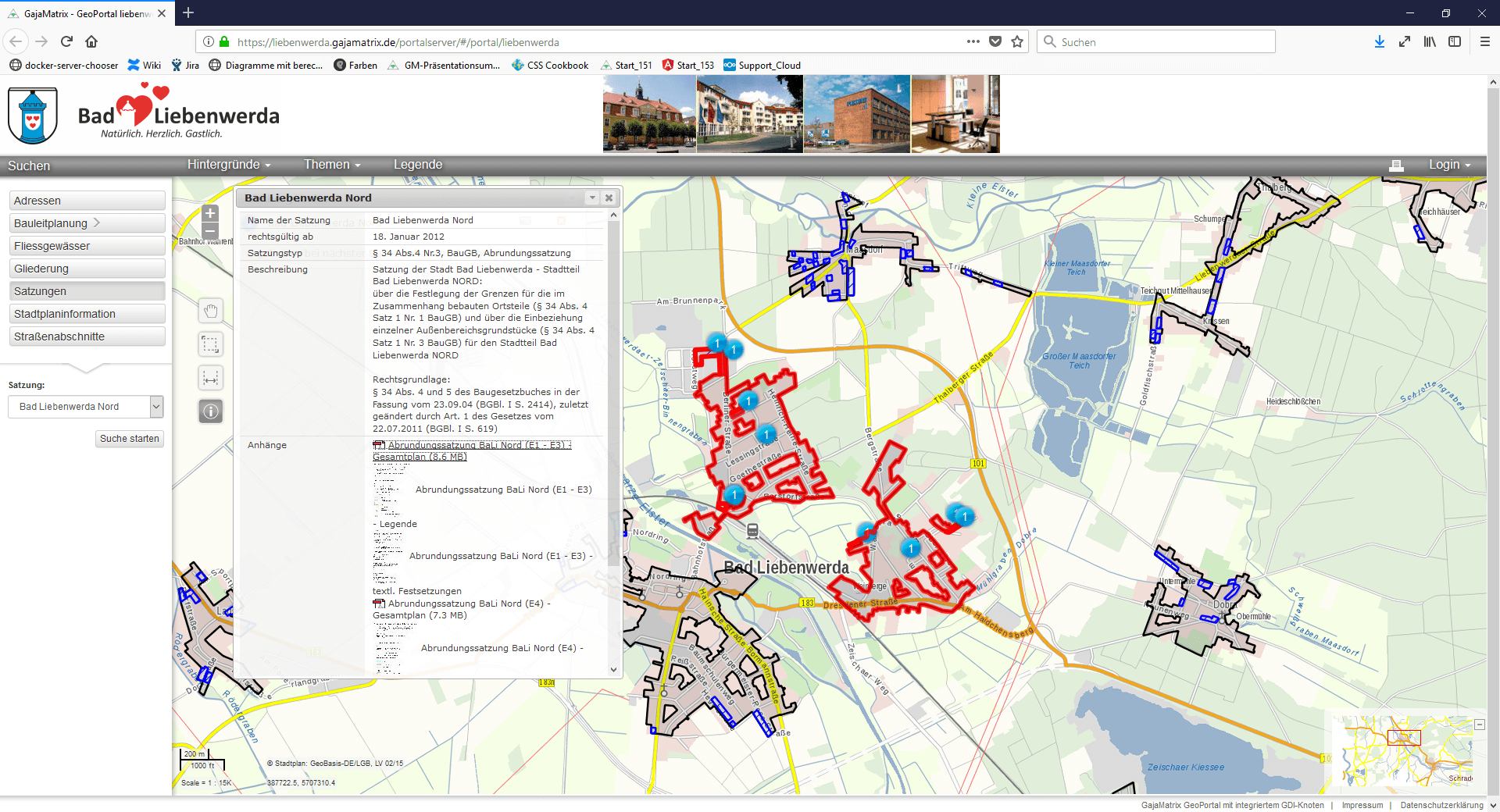
Task: Click the train station icon on map
Action: point(752,532)
